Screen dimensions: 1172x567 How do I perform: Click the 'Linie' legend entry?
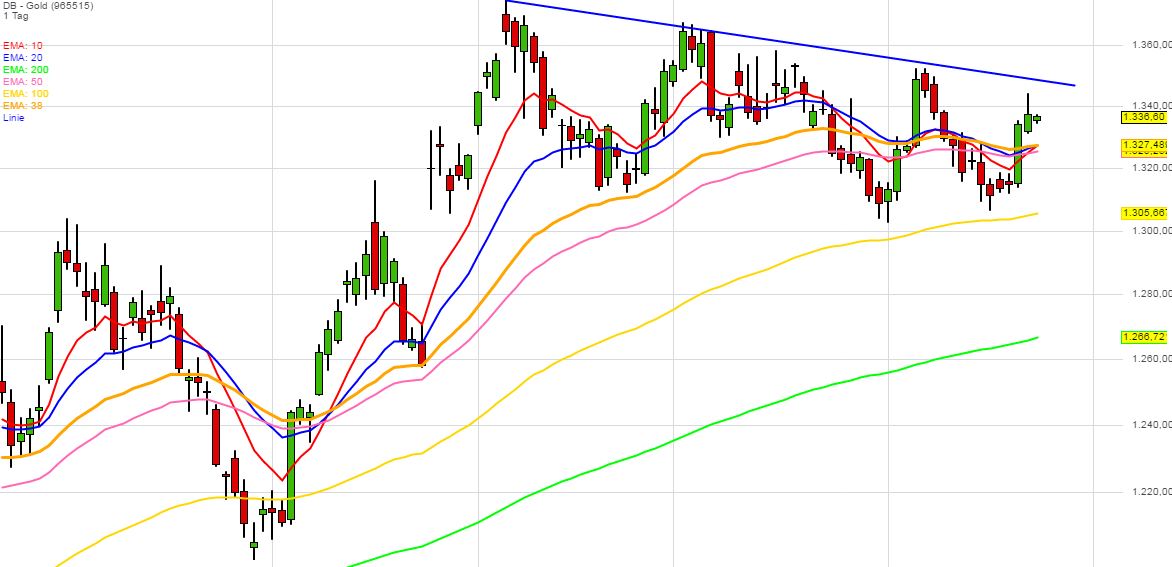point(13,117)
